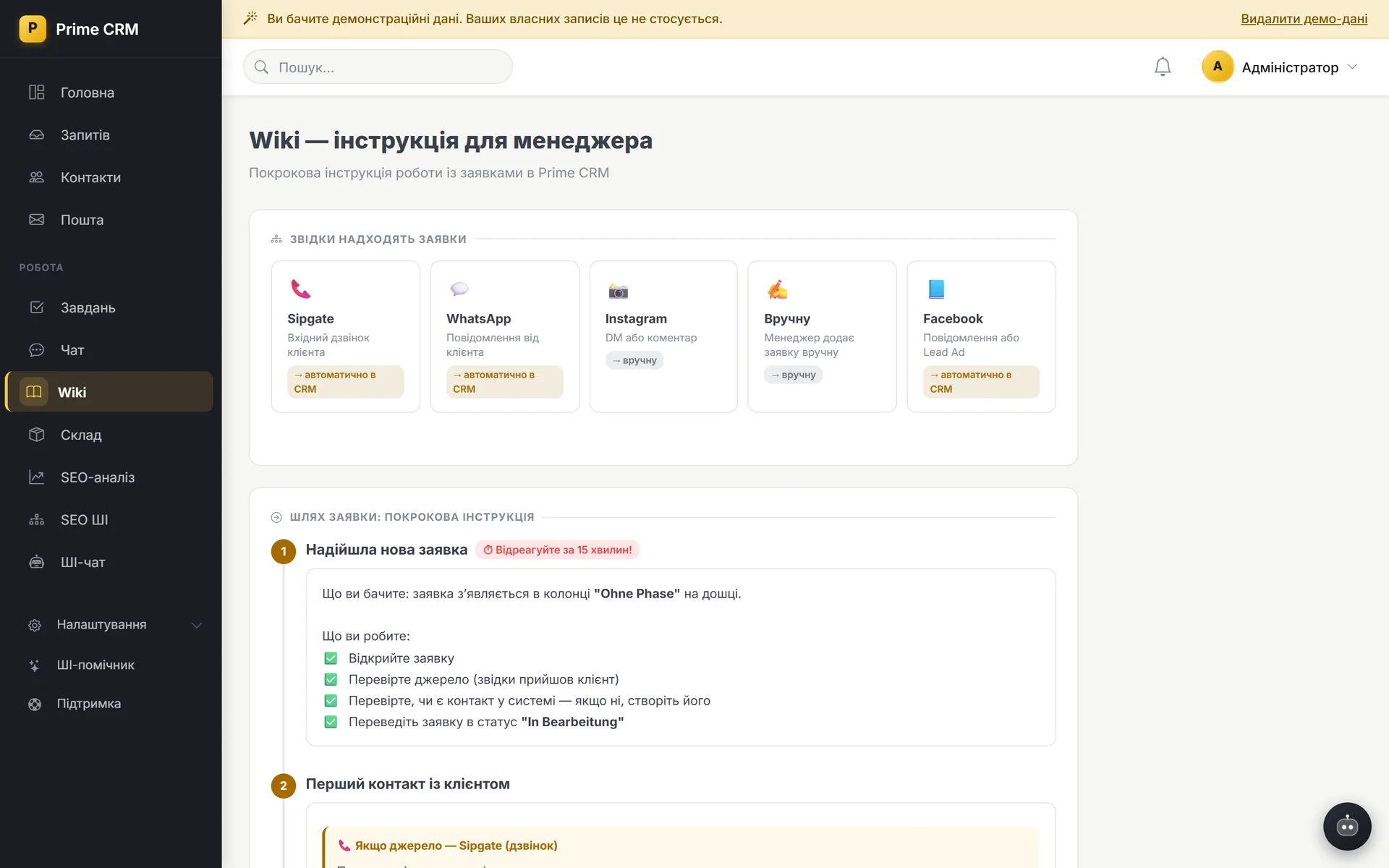Toggle the Відкрийте заявку checkbox
The height and width of the screenshot is (868, 1389).
[331, 658]
